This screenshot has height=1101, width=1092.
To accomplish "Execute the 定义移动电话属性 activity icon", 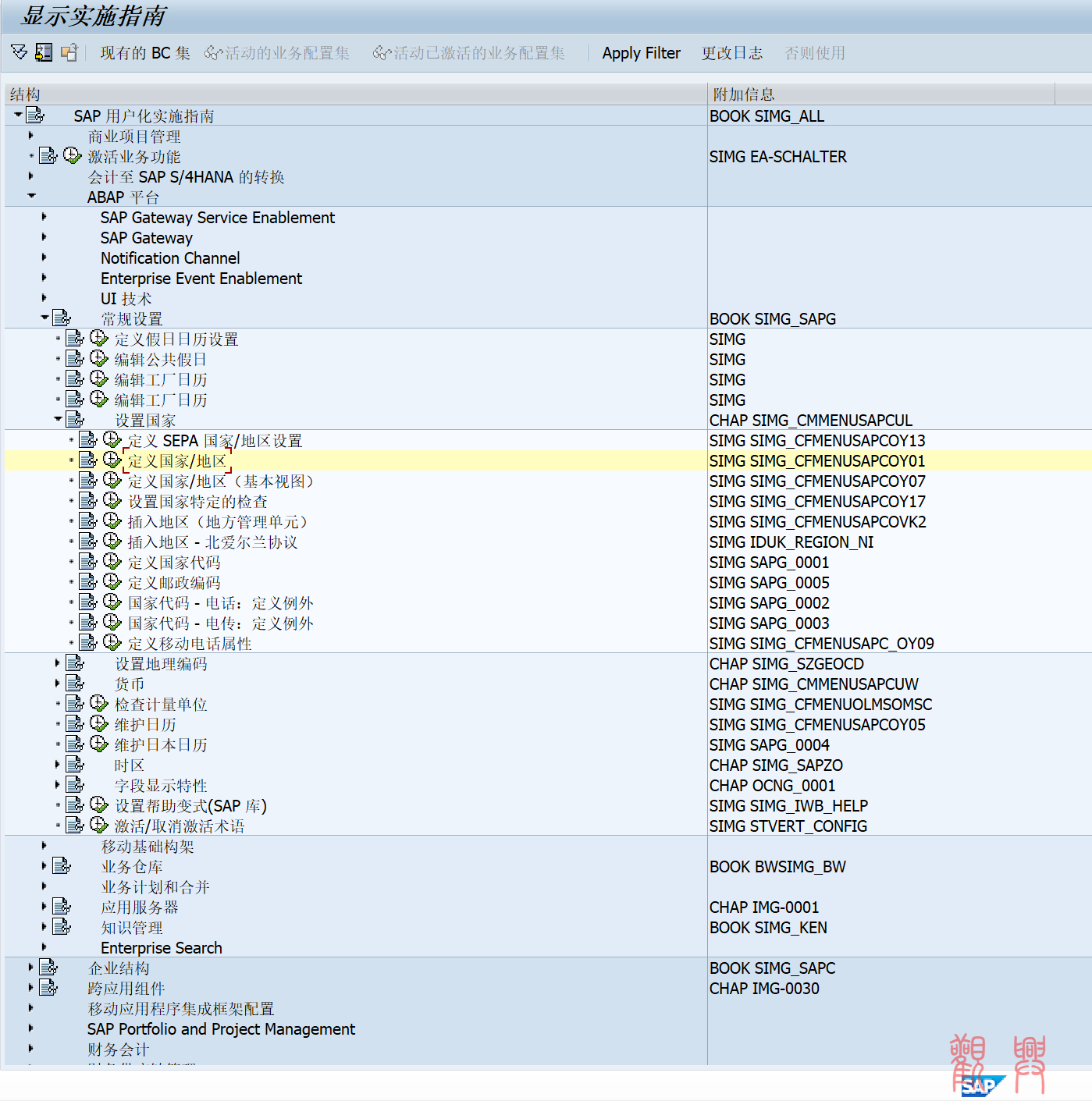I will 112,642.
